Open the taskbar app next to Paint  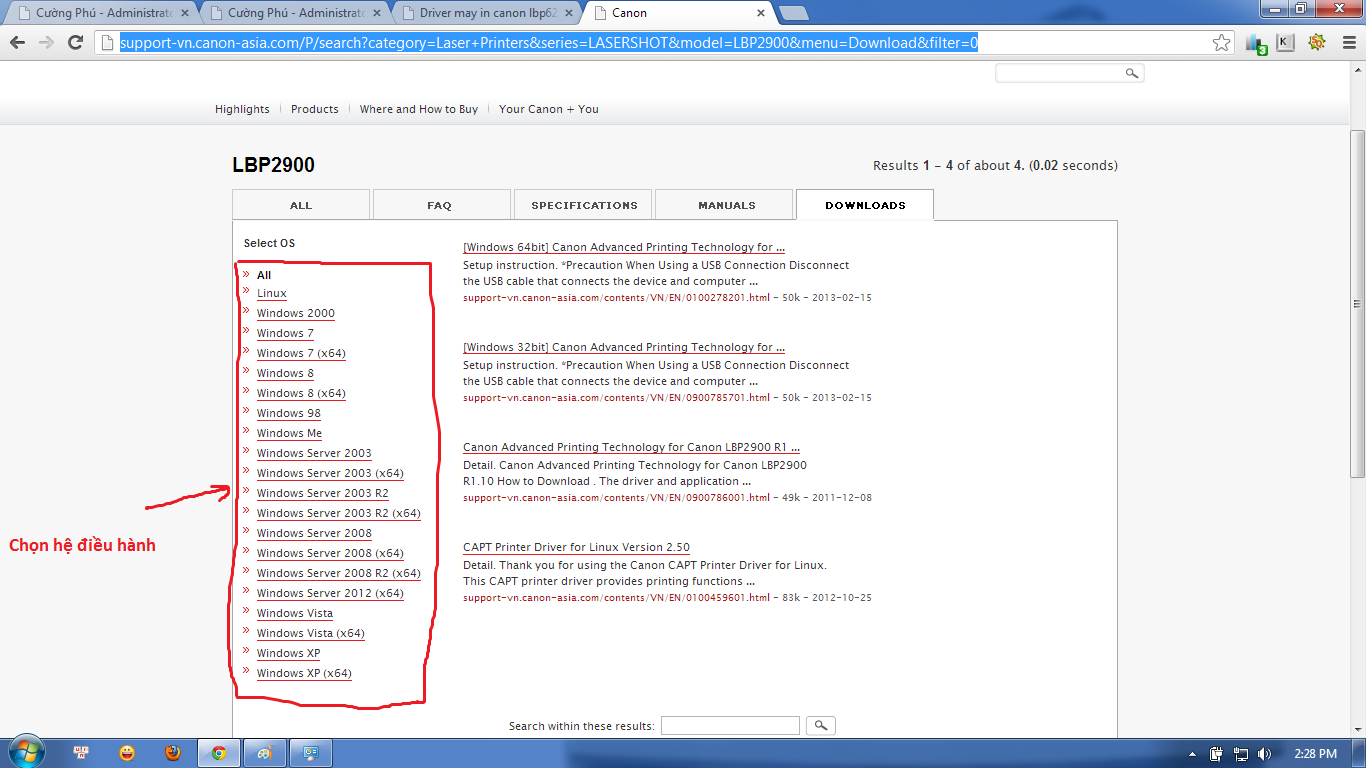[x=310, y=753]
